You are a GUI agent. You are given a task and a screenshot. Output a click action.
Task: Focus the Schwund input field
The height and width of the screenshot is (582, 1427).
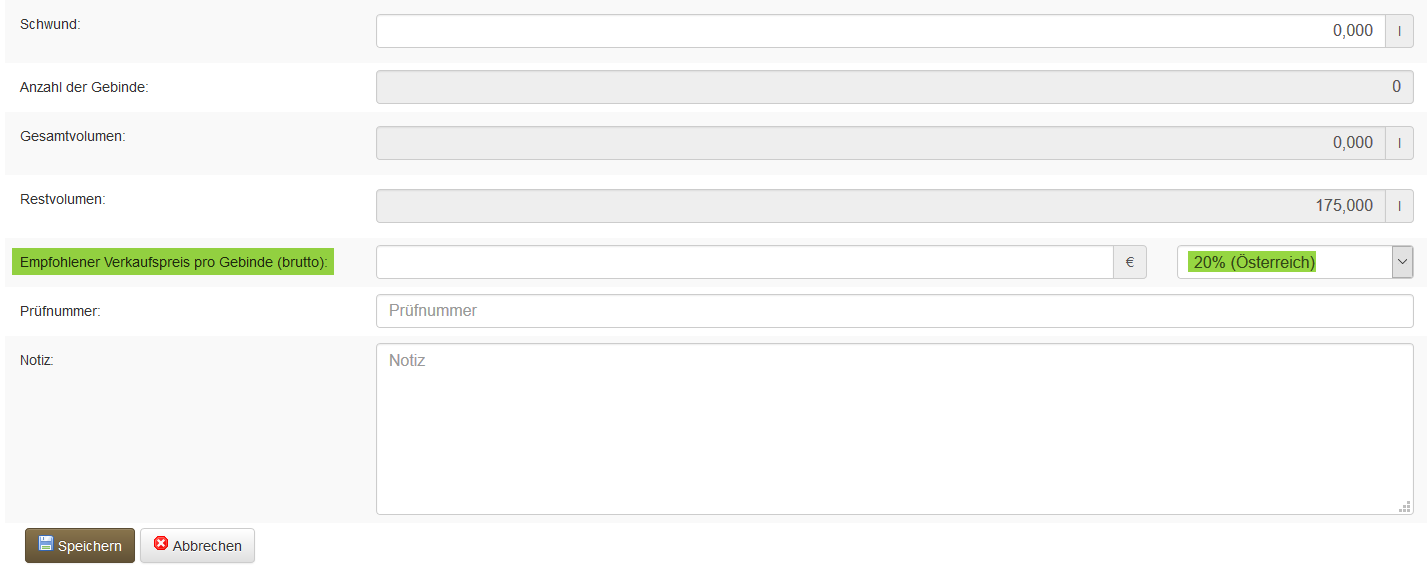pos(880,31)
